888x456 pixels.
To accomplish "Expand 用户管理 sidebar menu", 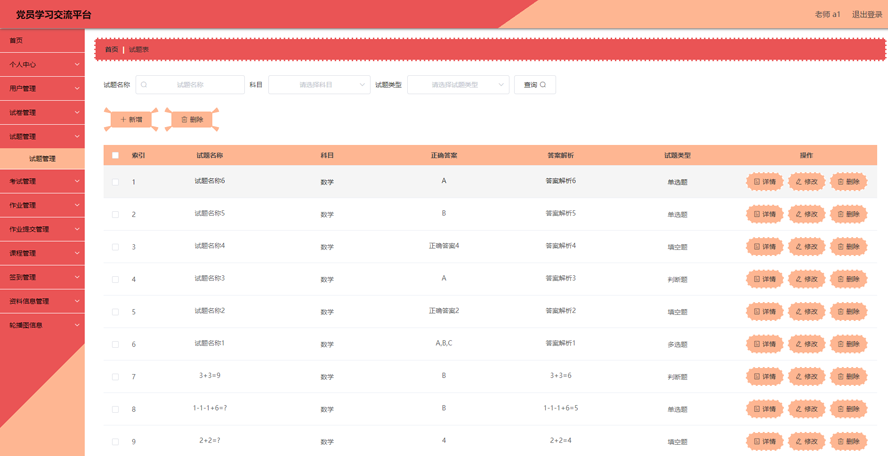I will [x=42, y=88].
